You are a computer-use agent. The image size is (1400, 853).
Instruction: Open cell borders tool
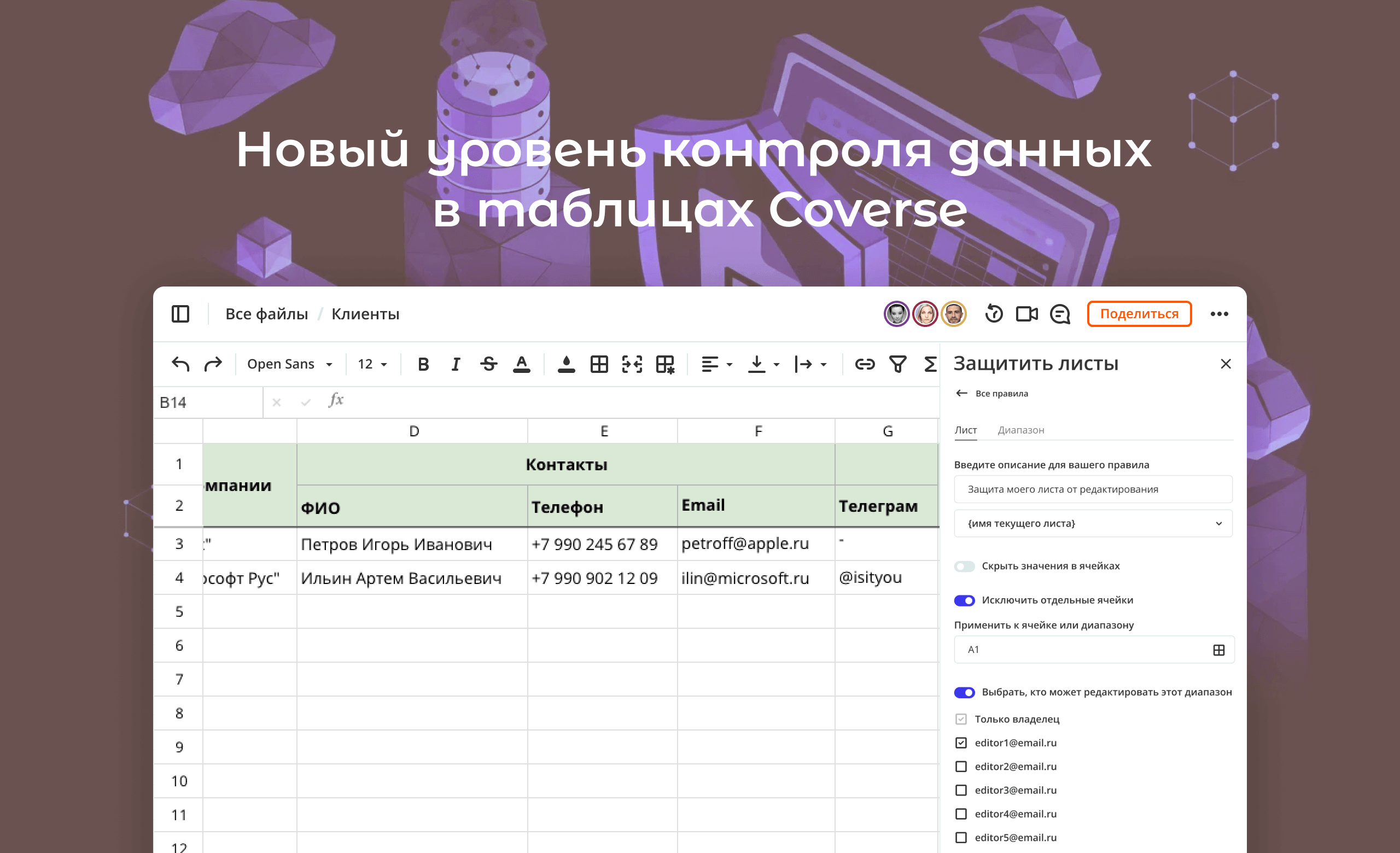click(599, 364)
